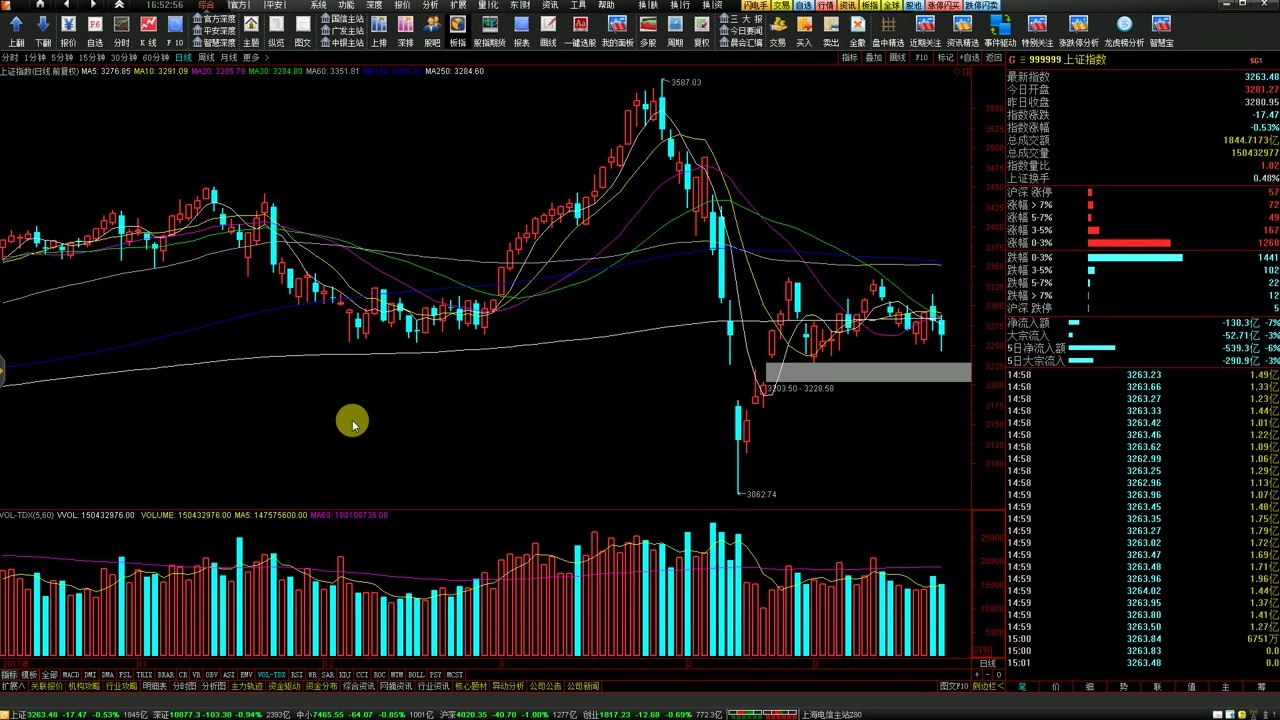
Task: Select the 周线 weekly period
Action: coord(206,58)
